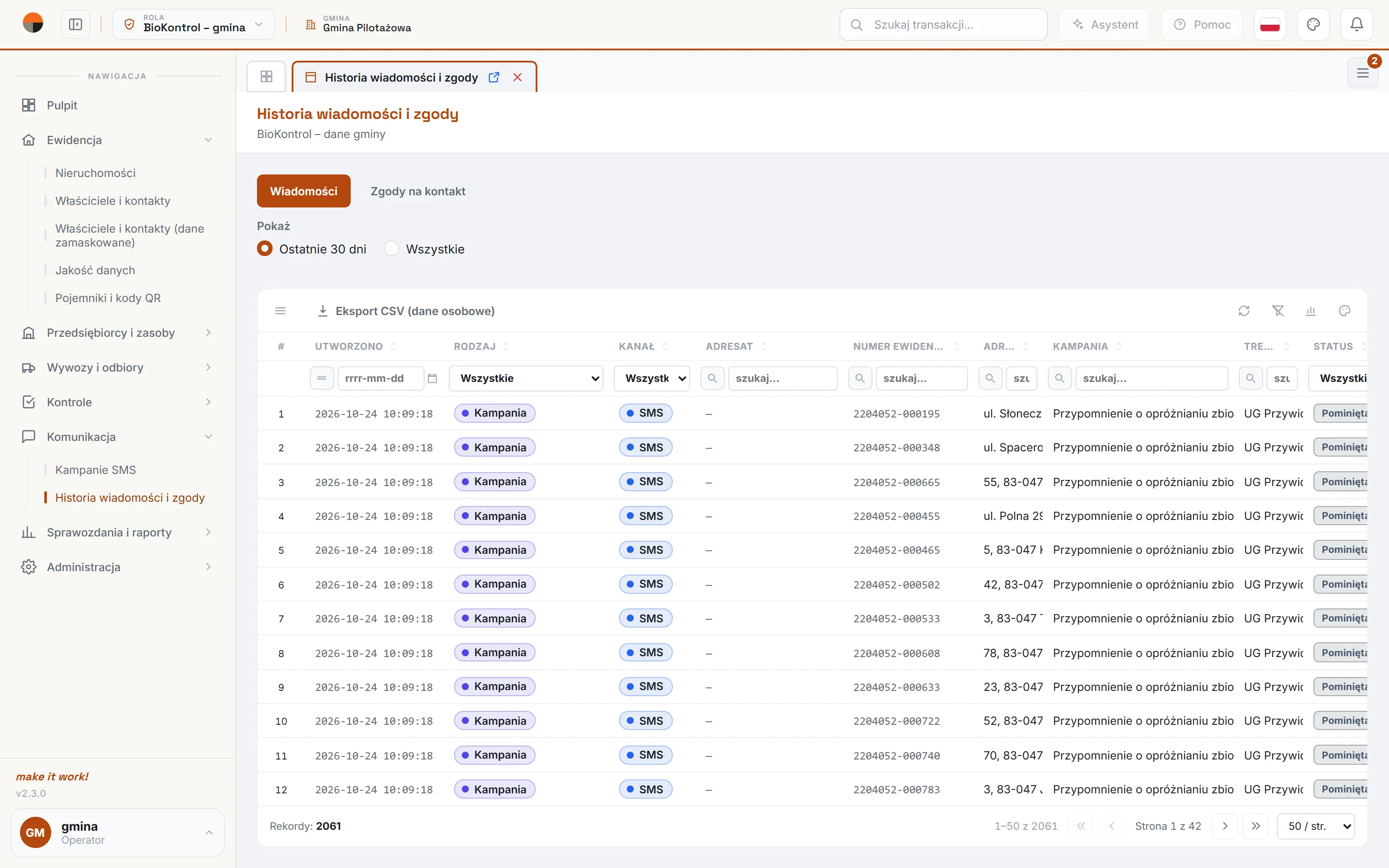1389x868 pixels.
Task: Expand the Kontrole navigation section
Action: click(x=118, y=402)
